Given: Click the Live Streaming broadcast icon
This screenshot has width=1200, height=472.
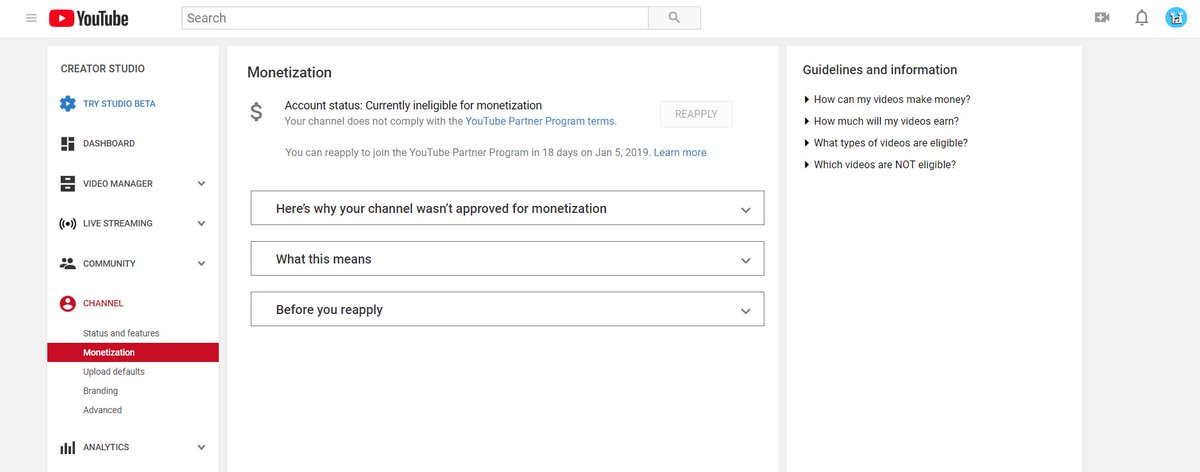Looking at the screenshot, I should tap(68, 224).
